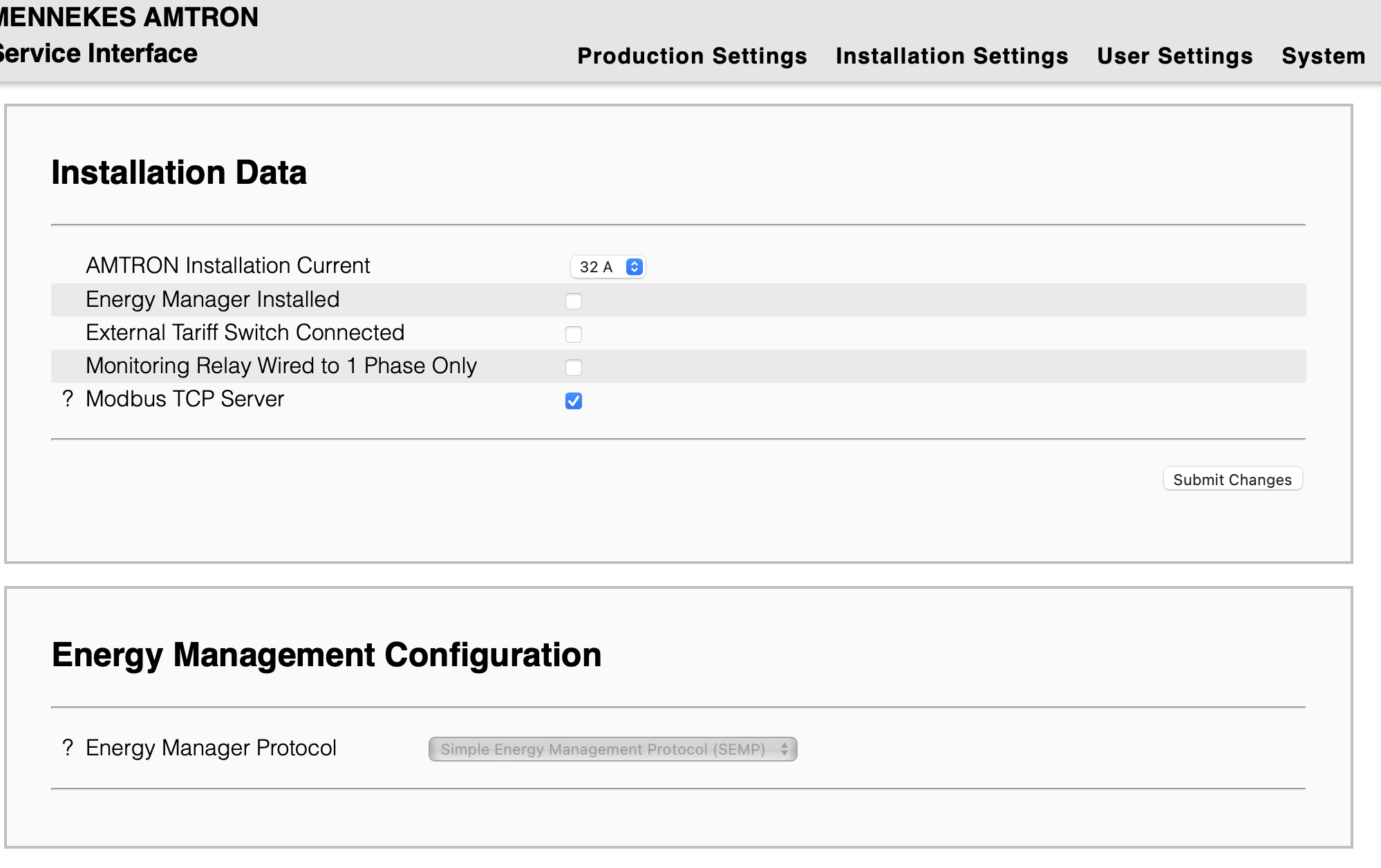The image size is (1381, 868).
Task: Open the AMTRON Installation Current dropdown
Action: point(608,267)
